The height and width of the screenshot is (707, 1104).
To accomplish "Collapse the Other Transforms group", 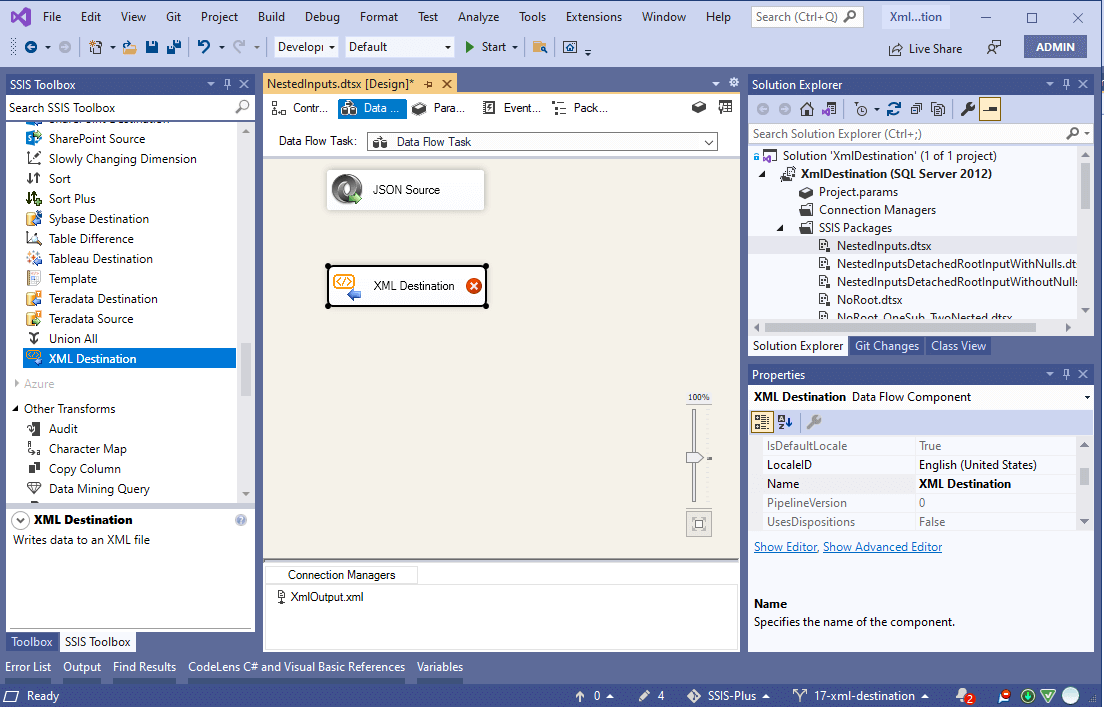I will pos(15,408).
